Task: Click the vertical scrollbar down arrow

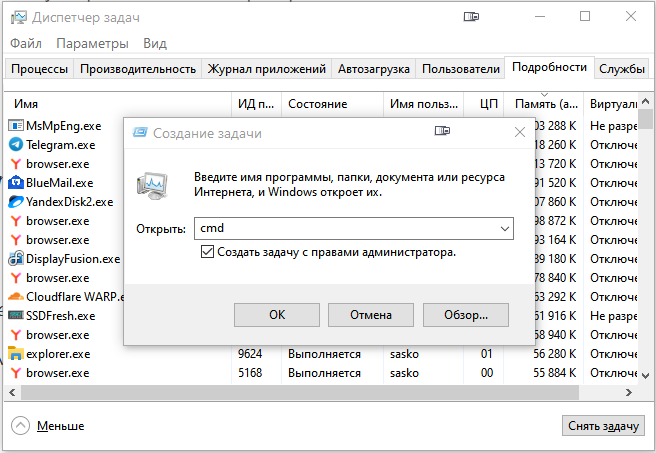Action: pos(645,376)
